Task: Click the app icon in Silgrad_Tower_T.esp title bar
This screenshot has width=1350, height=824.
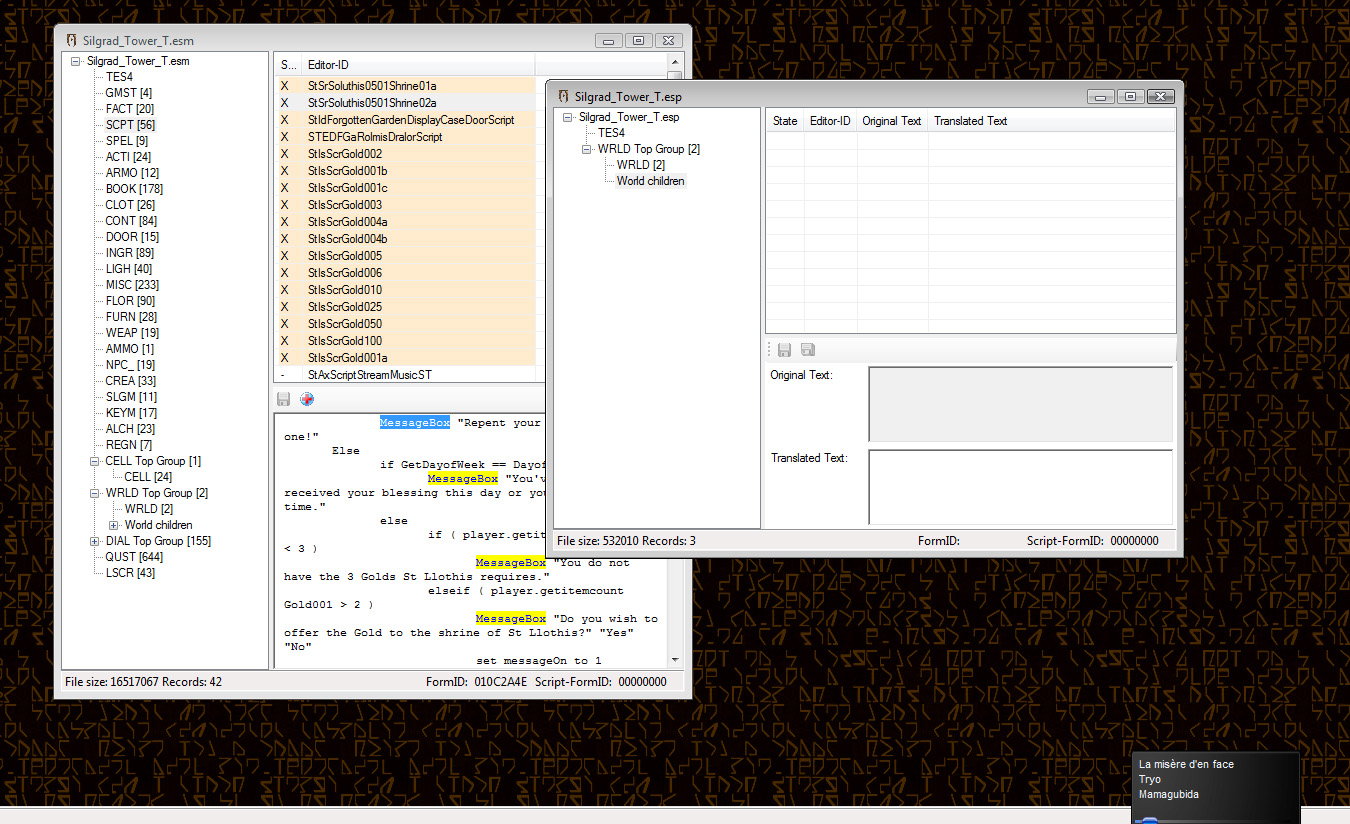Action: 564,96
